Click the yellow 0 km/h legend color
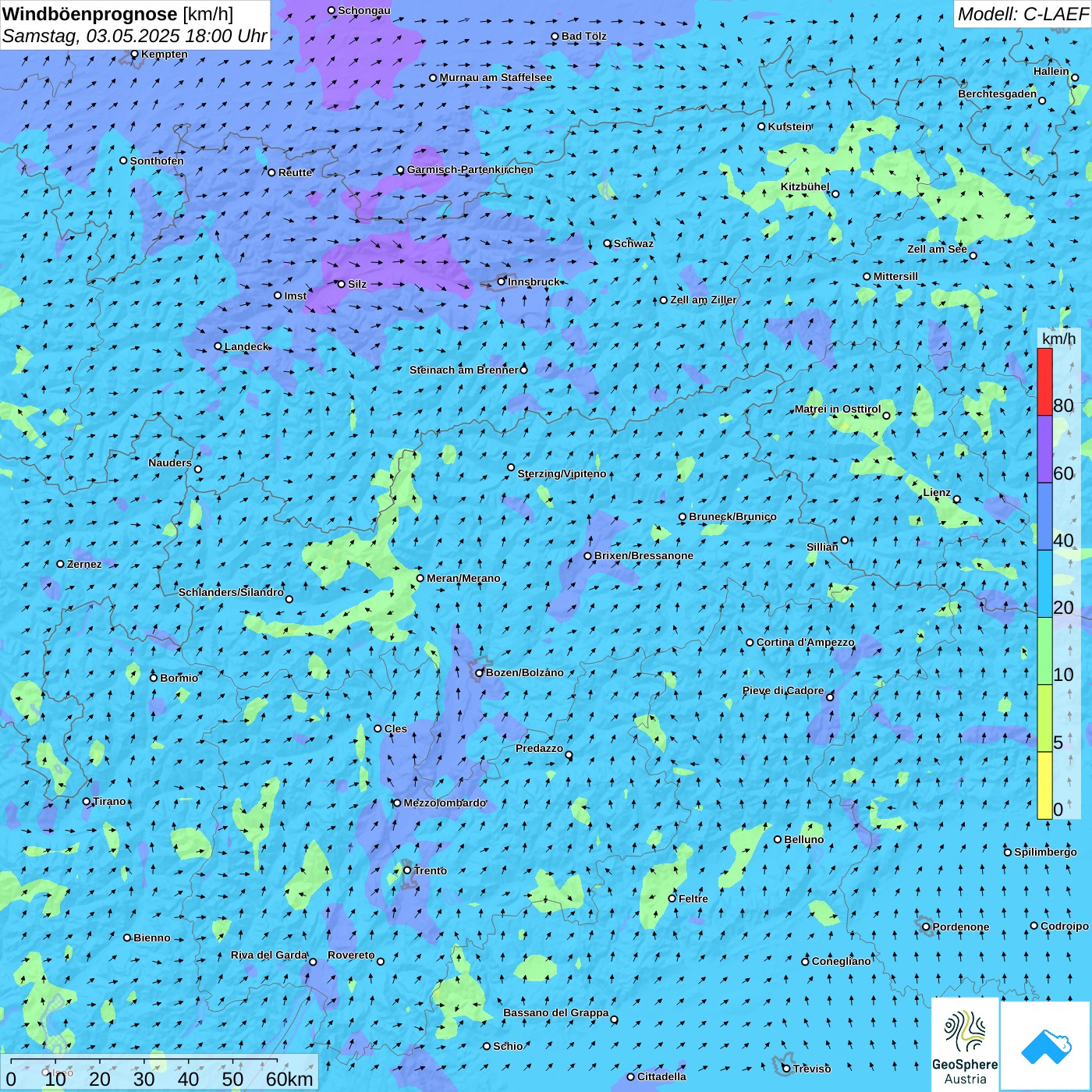 (1044, 785)
